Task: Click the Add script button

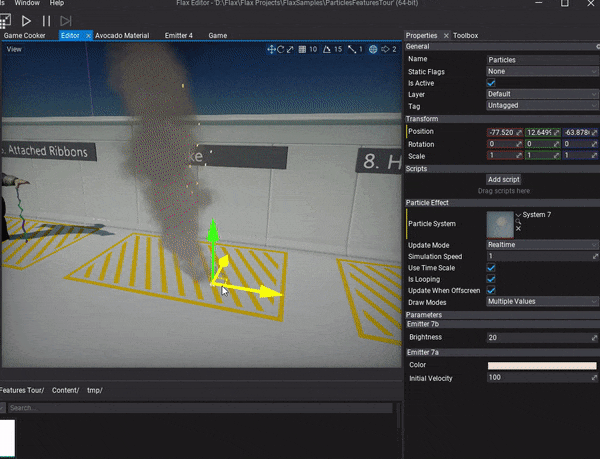Action: pyautogui.click(x=504, y=179)
